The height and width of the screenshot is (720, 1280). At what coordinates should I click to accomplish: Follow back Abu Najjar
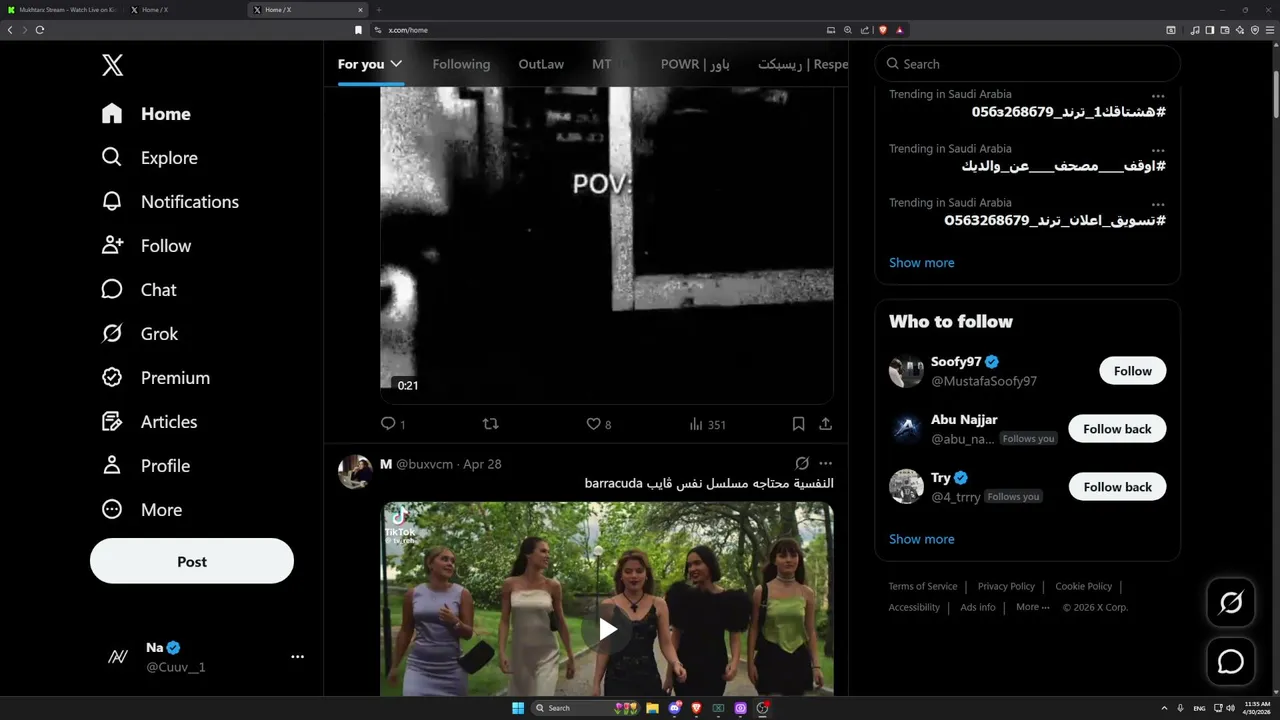point(1117,429)
